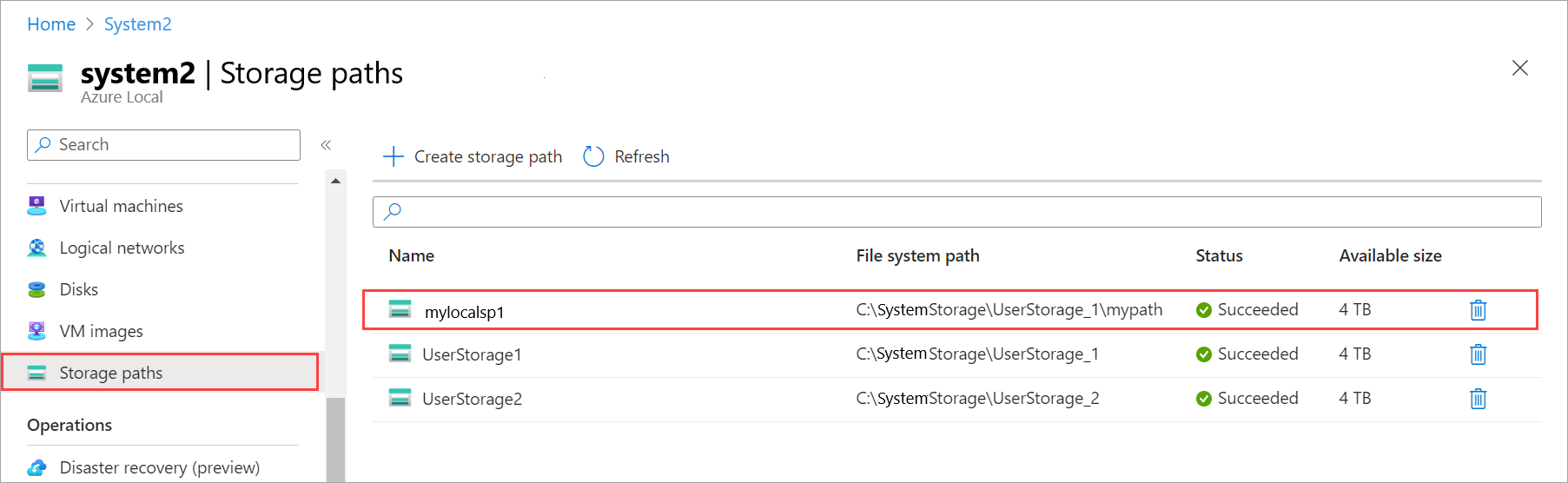Viewport: 1568px width, 483px height.
Task: Select Storage paths in the sidebar
Action: [x=110, y=373]
